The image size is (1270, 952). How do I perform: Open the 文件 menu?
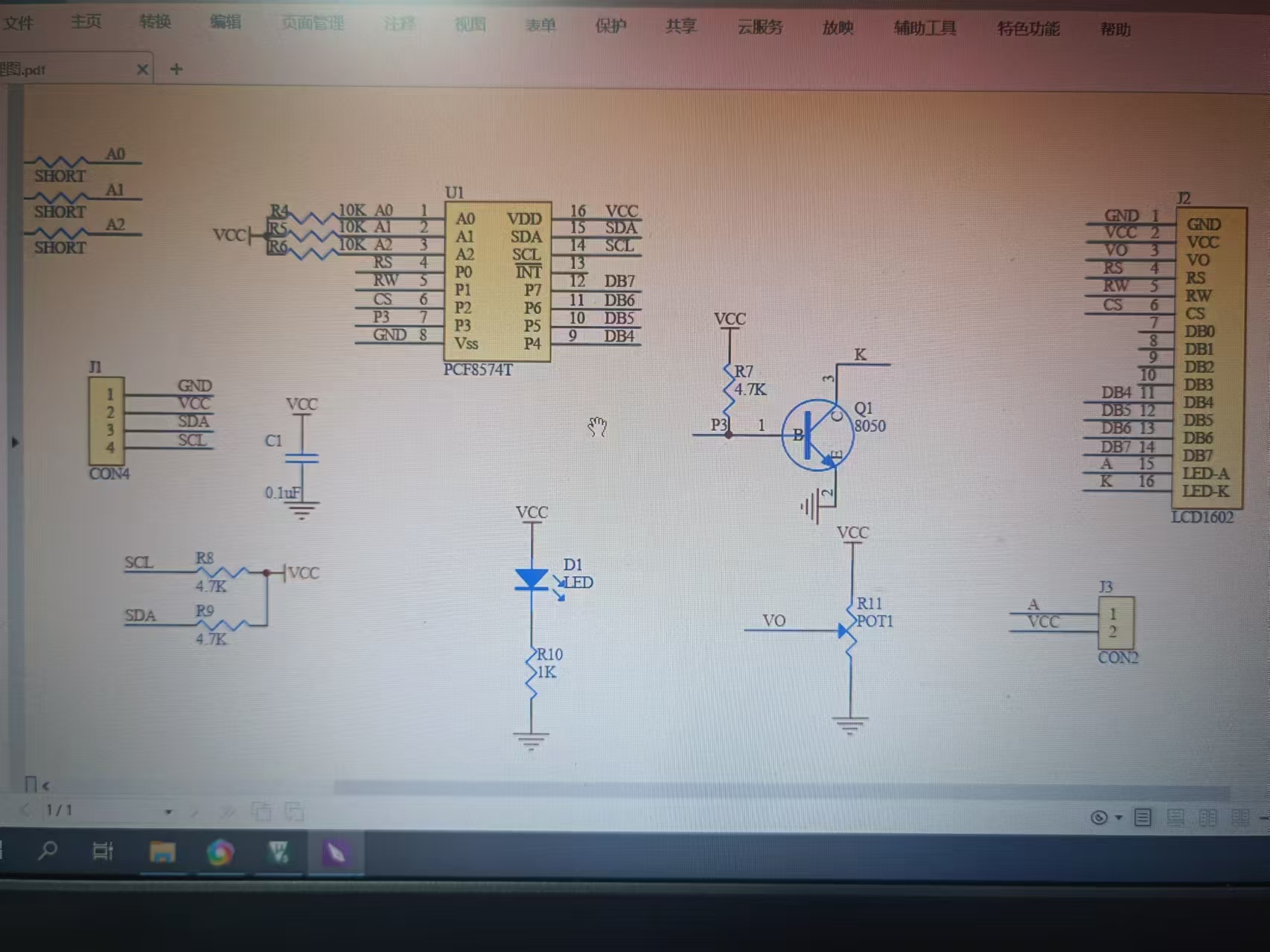18,23
